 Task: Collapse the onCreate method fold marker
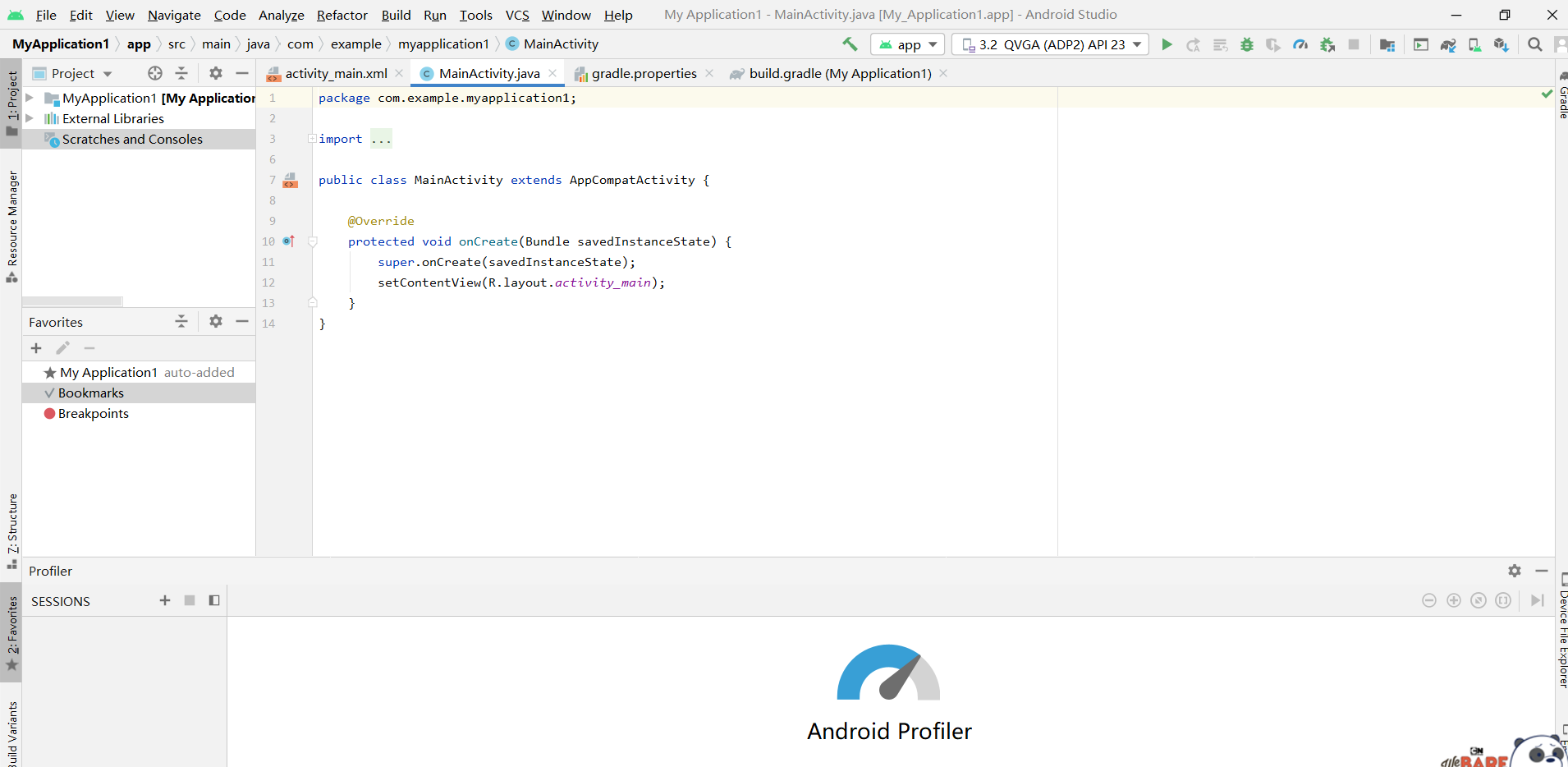pos(312,241)
